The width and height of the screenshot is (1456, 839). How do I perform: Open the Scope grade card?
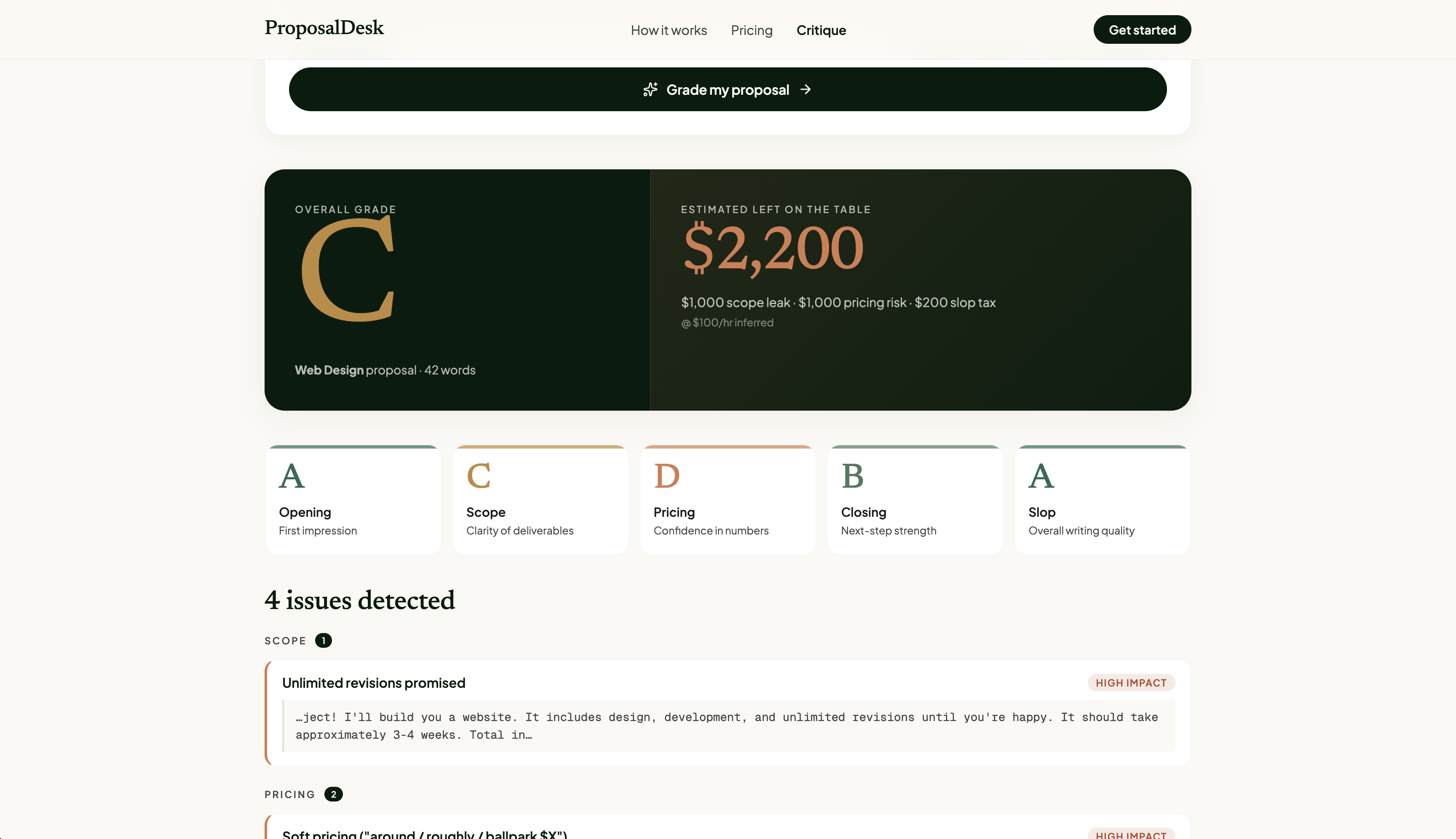pos(540,500)
